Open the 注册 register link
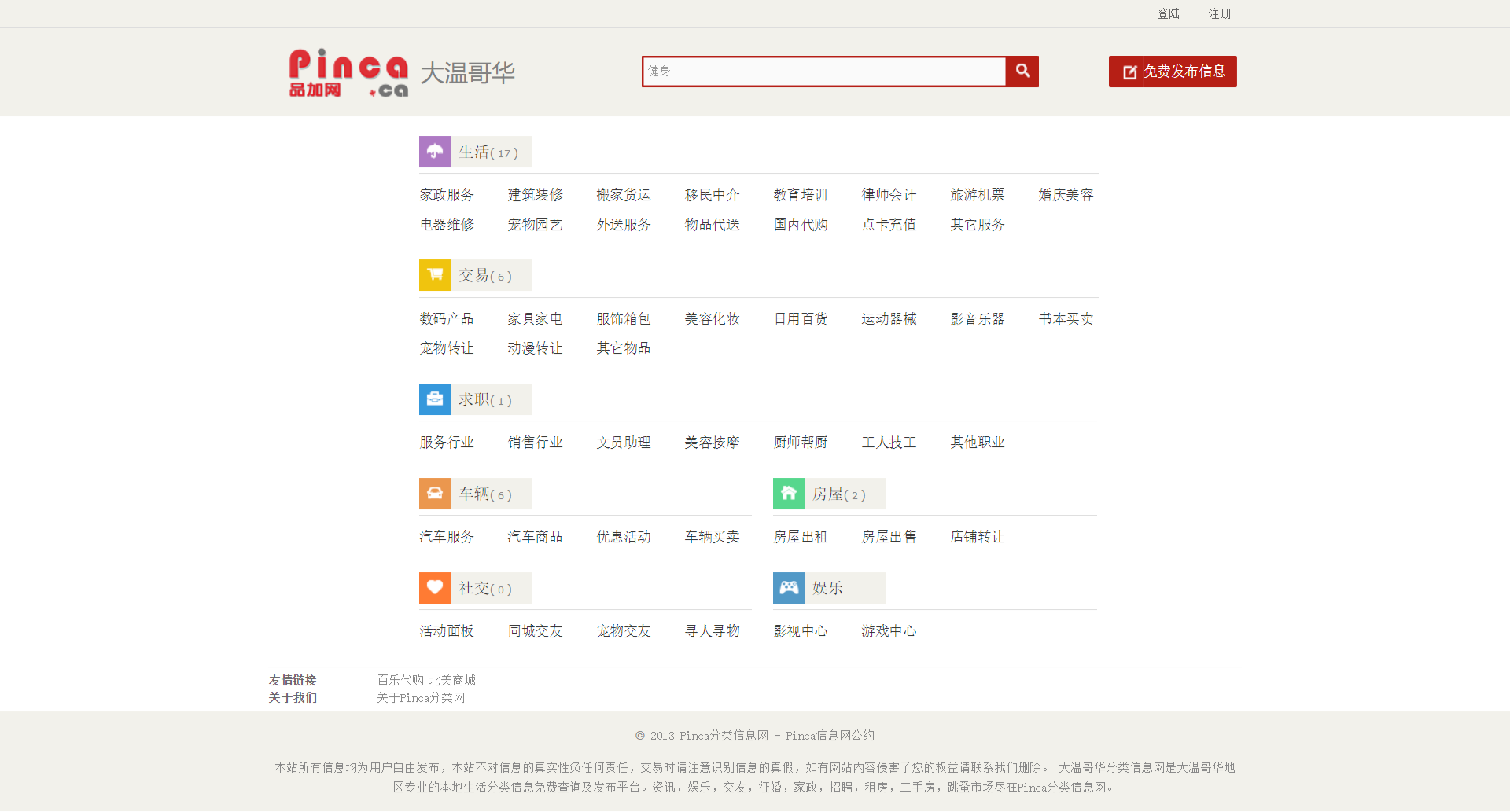The width and height of the screenshot is (1510, 812). point(1220,14)
